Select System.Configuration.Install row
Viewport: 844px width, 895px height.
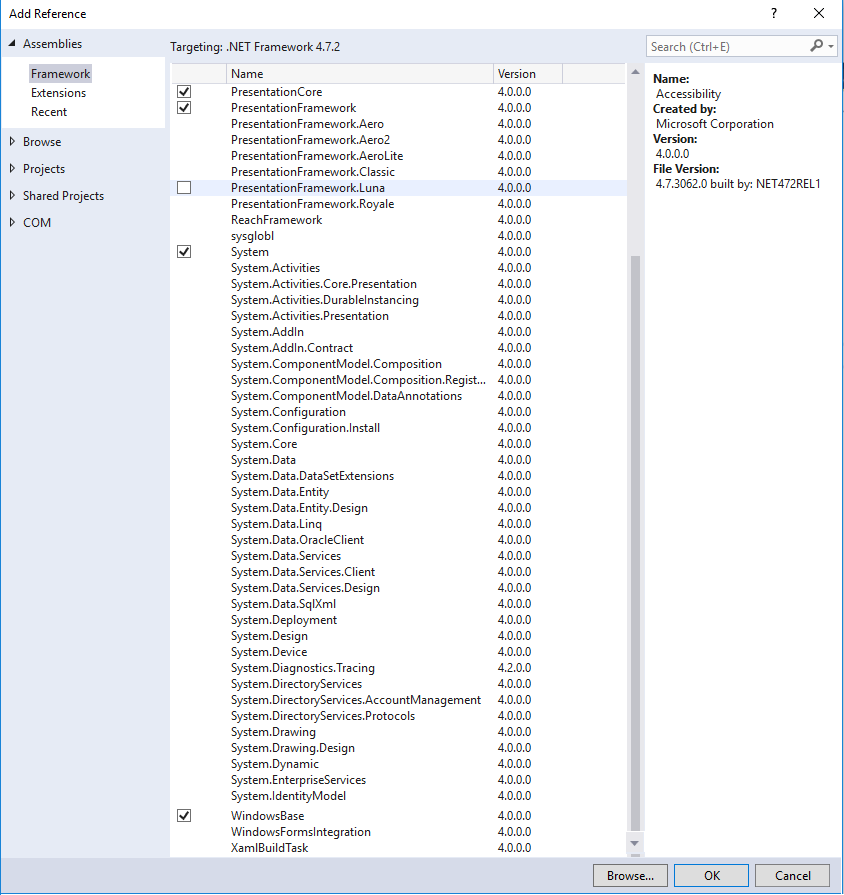click(398, 427)
